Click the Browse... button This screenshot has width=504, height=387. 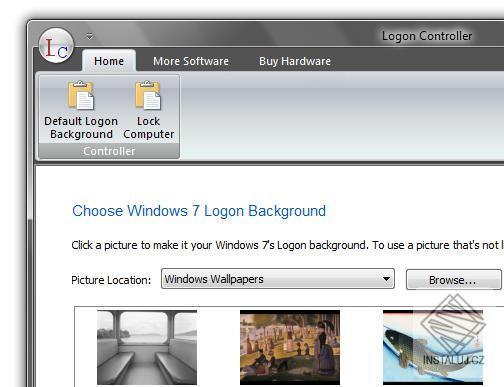(453, 280)
